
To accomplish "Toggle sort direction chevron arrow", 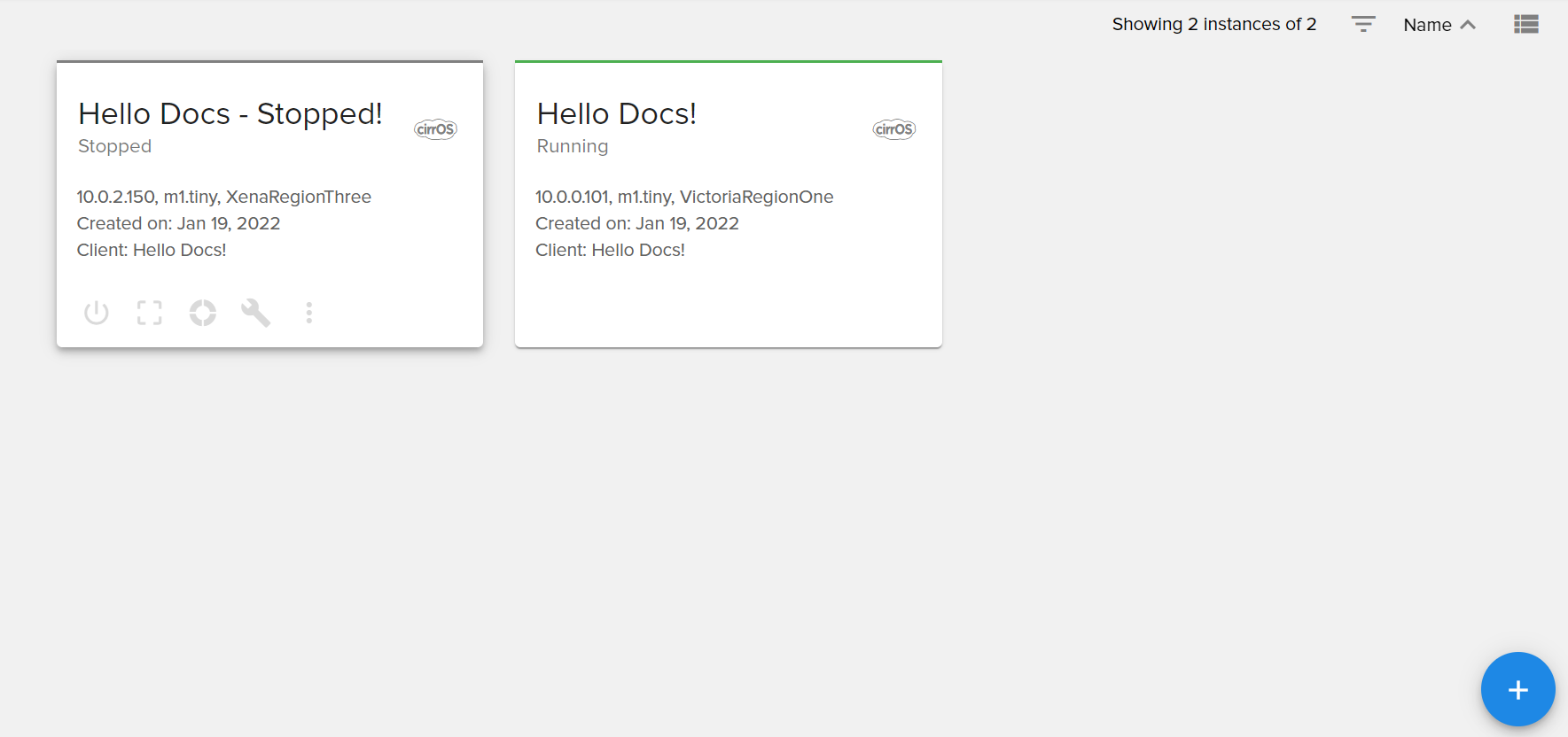I will point(1468,25).
